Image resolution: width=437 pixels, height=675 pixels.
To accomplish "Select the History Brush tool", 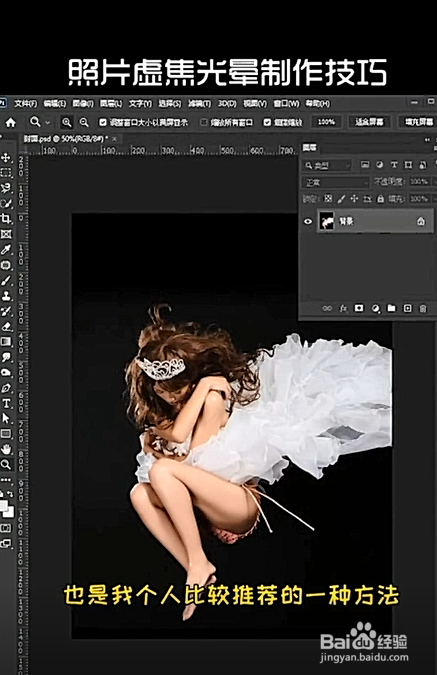I will click(x=6, y=311).
